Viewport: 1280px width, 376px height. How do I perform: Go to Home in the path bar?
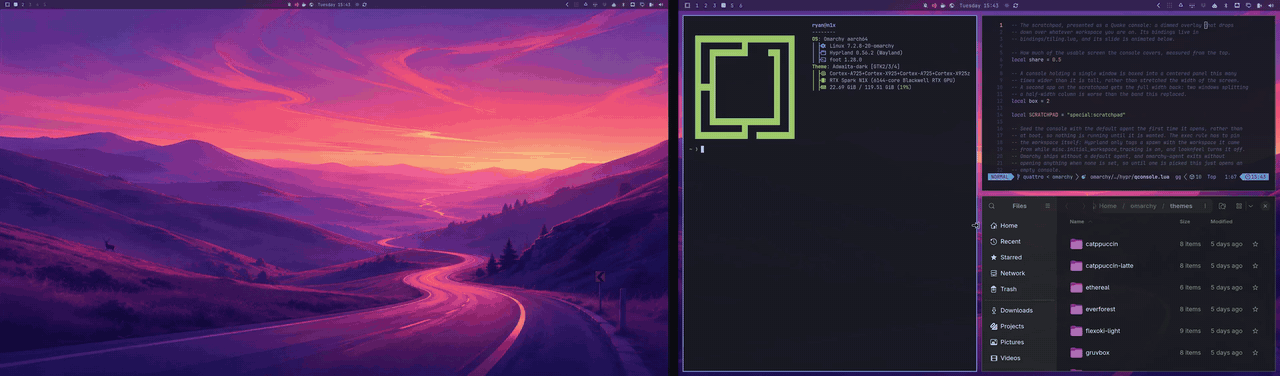[1107, 206]
